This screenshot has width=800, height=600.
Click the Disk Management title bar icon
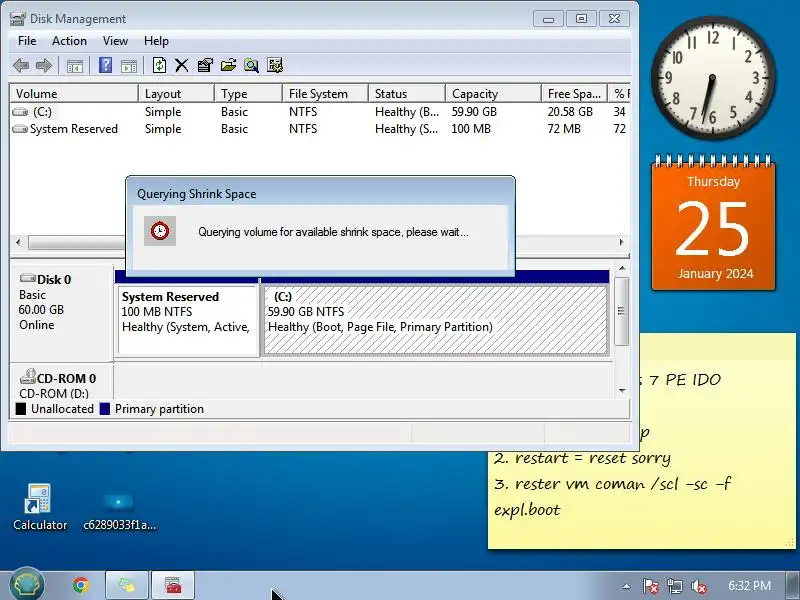[18, 19]
